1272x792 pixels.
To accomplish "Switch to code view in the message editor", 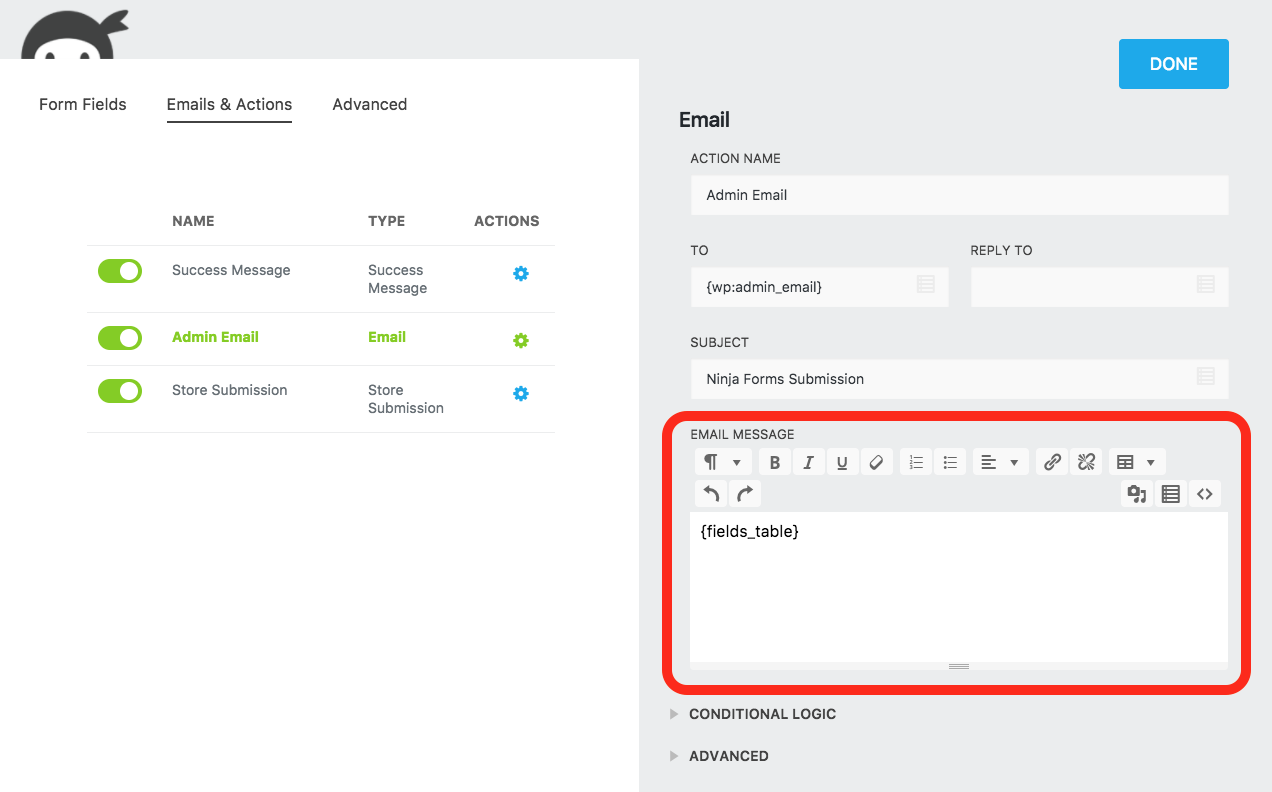I will click(1205, 493).
